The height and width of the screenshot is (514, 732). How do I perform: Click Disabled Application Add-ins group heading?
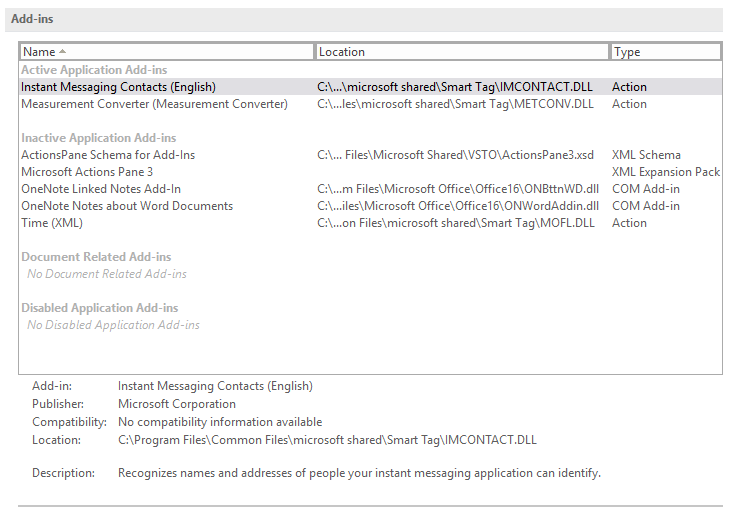pyautogui.click(x=99, y=308)
